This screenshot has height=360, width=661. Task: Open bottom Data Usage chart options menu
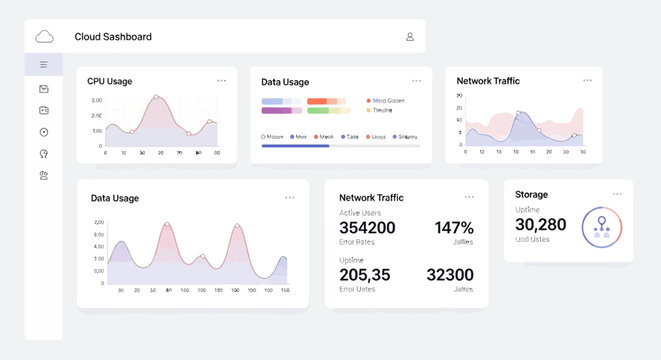pyautogui.click(x=290, y=197)
